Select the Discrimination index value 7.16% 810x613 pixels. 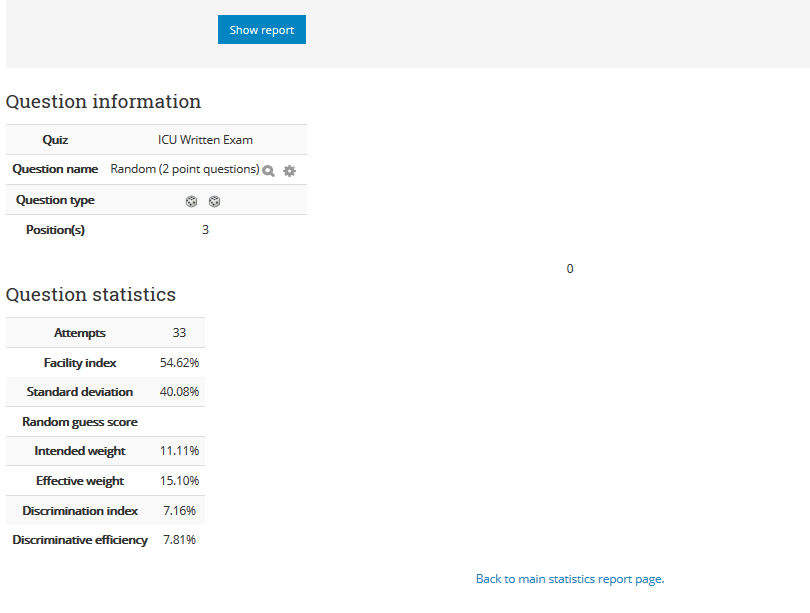179,511
